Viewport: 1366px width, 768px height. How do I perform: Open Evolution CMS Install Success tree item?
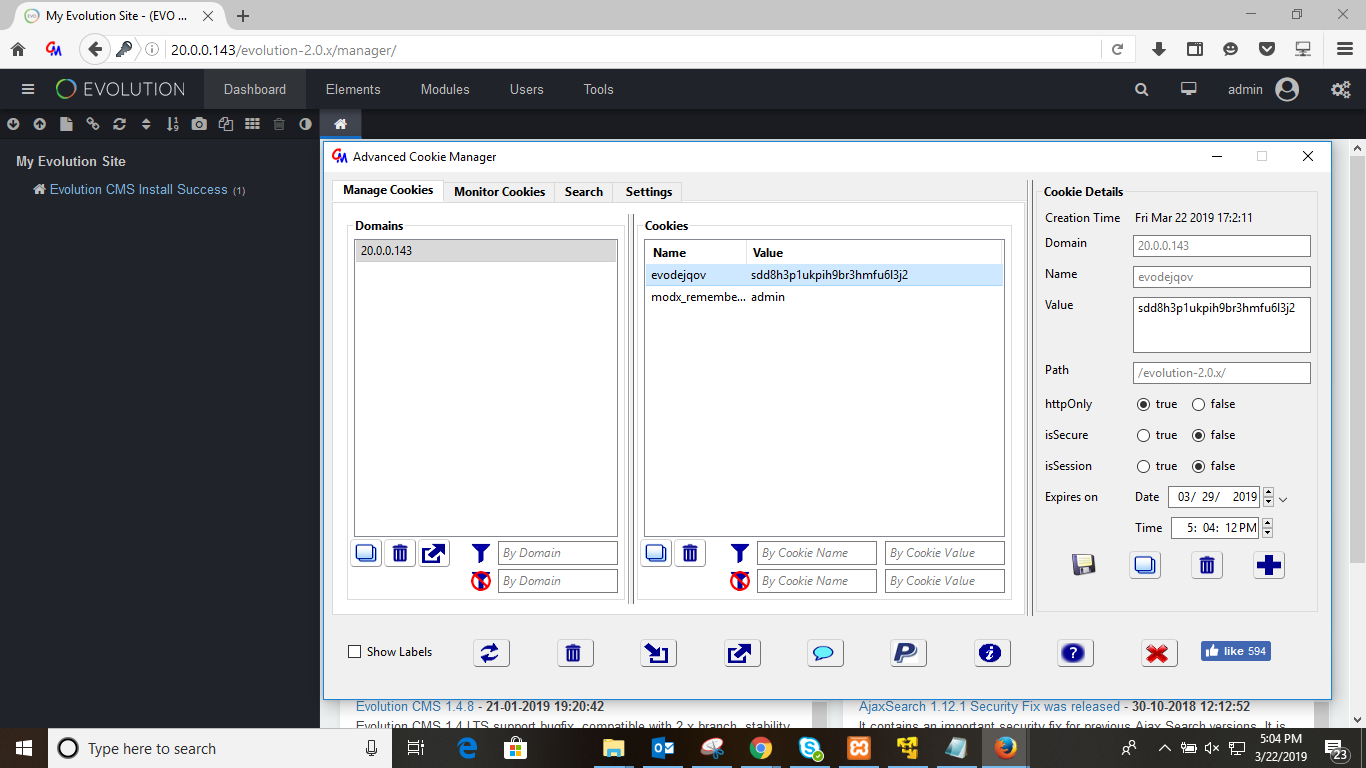point(139,189)
